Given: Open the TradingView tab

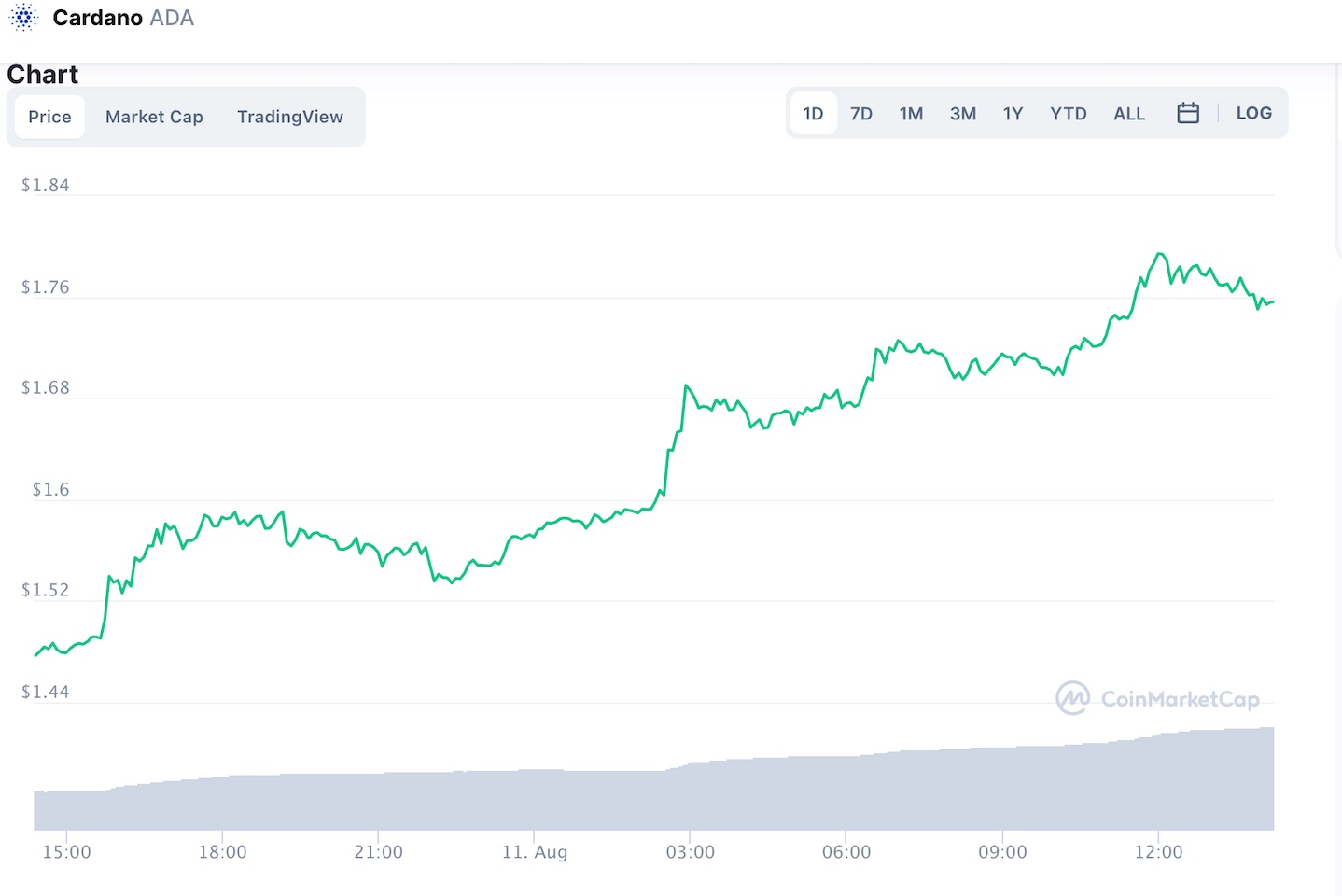Looking at the screenshot, I should click(x=290, y=117).
